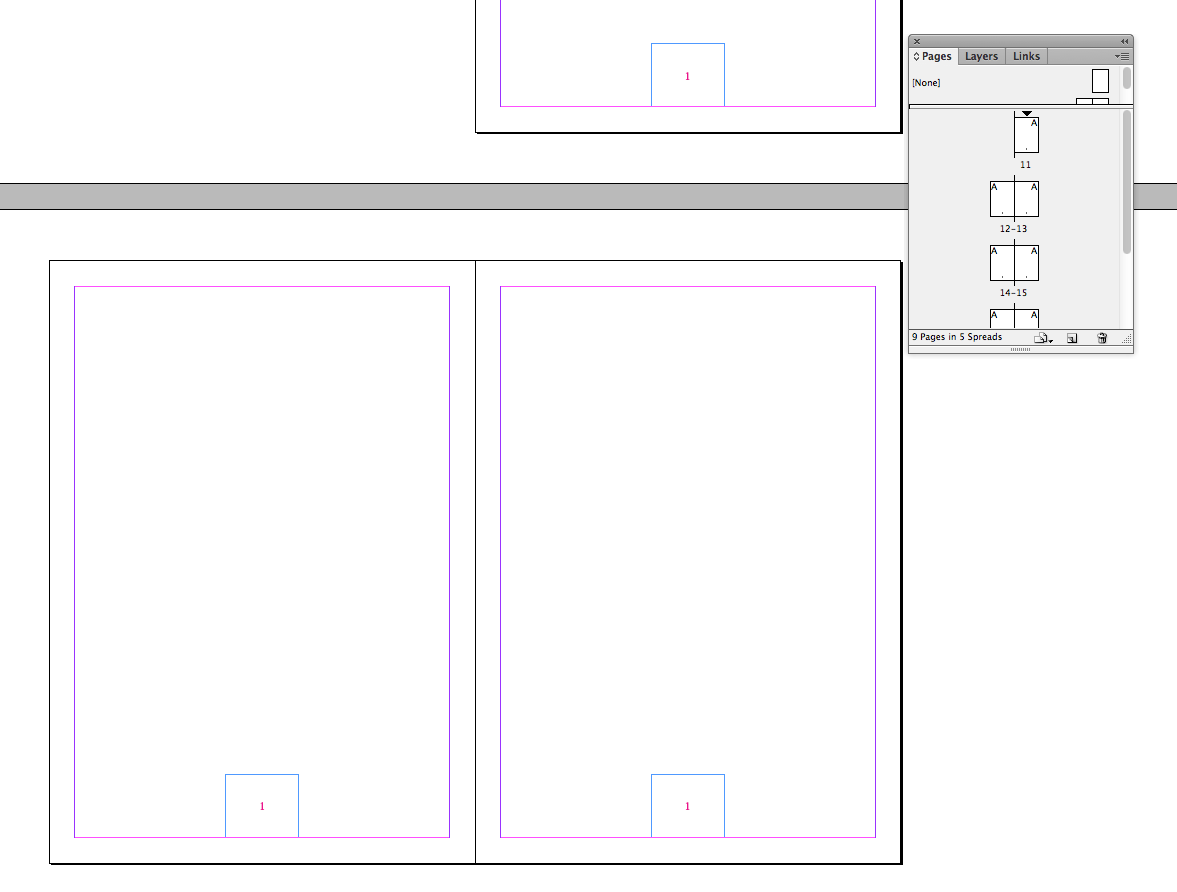The width and height of the screenshot is (1177, 892).
Task: Open the Edit page size button
Action: click(x=1043, y=339)
